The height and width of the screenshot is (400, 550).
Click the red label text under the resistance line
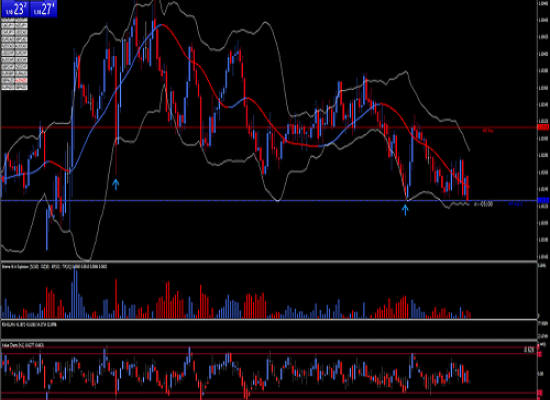488,131
